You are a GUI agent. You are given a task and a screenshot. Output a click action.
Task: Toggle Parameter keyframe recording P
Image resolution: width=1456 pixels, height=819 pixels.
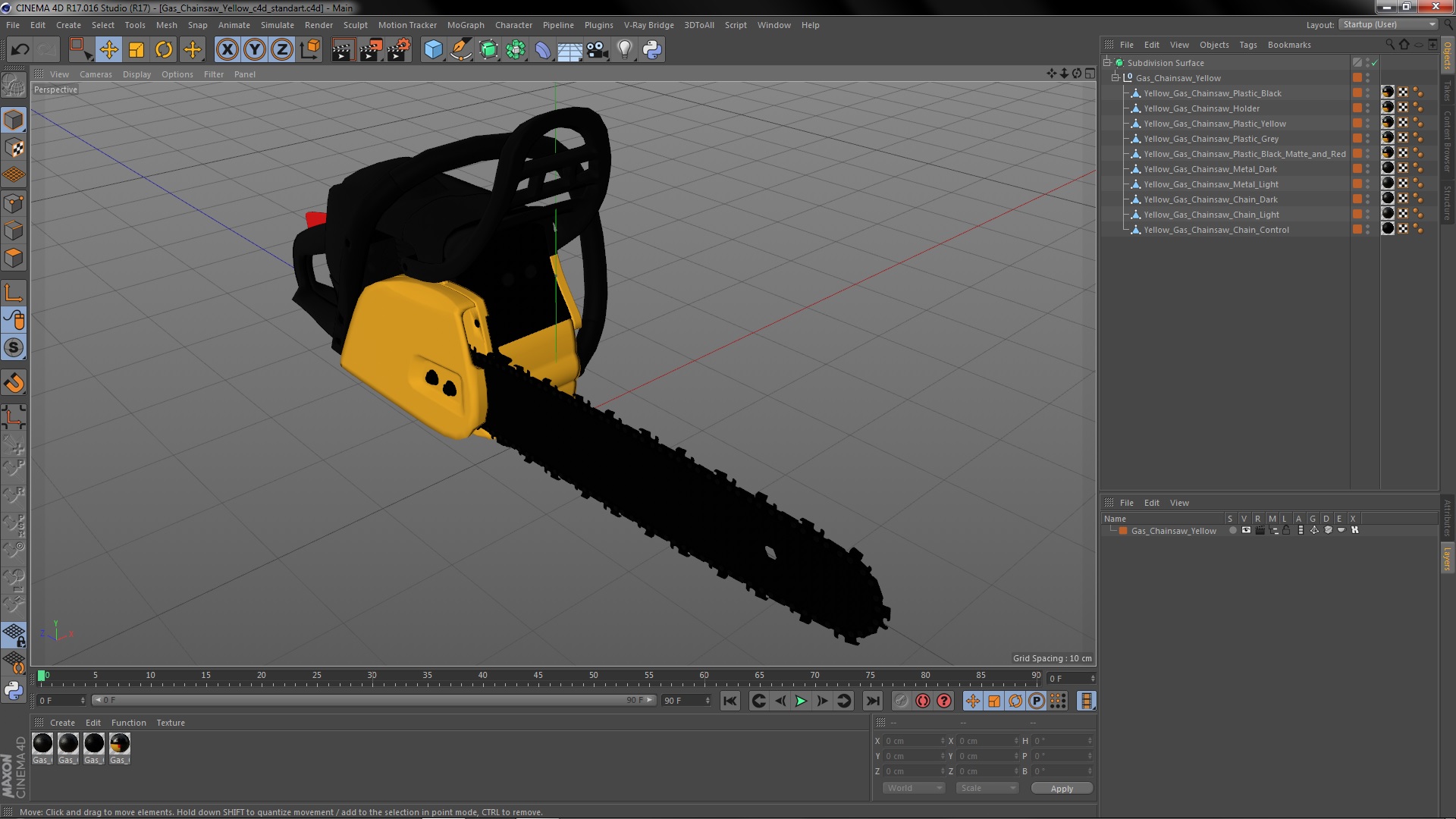pyautogui.click(x=1037, y=701)
